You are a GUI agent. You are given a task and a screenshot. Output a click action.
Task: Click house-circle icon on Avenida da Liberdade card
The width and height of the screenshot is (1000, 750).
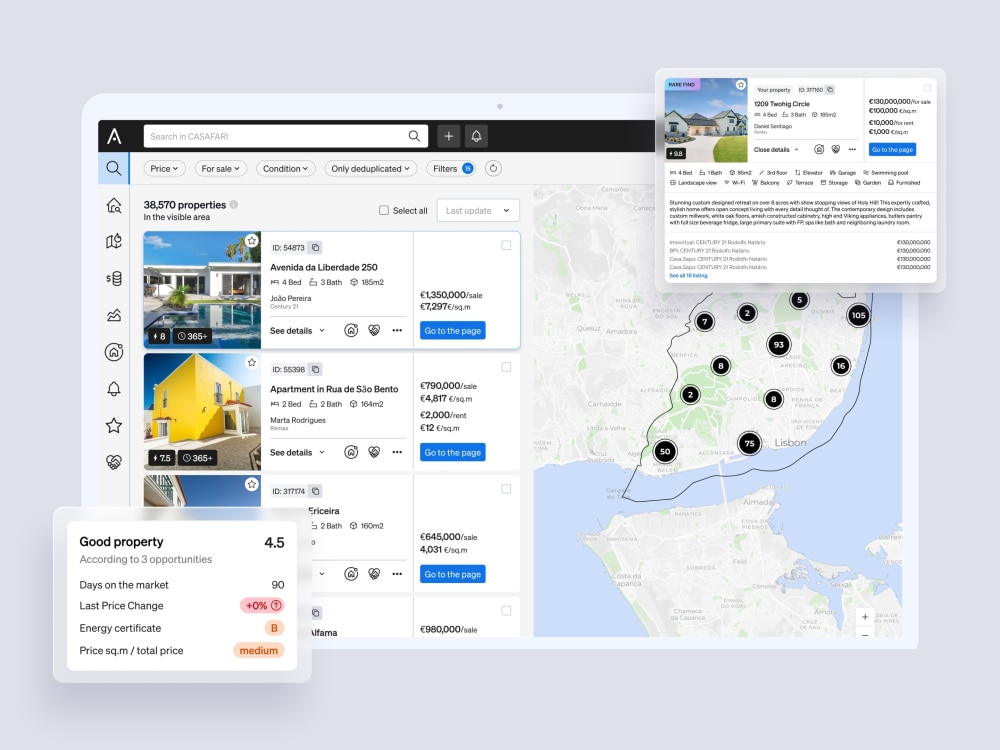coord(351,330)
